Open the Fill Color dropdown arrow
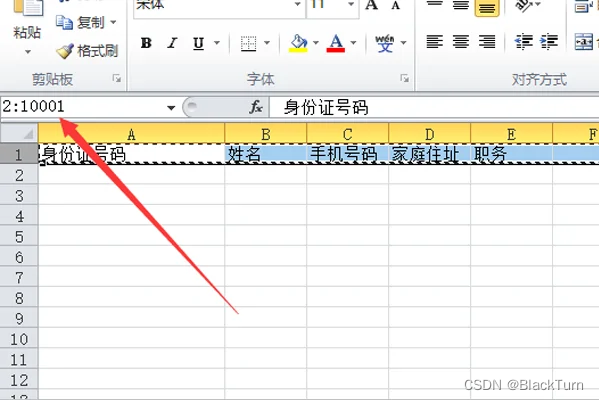Screen dimensions: 599x400 point(316,43)
